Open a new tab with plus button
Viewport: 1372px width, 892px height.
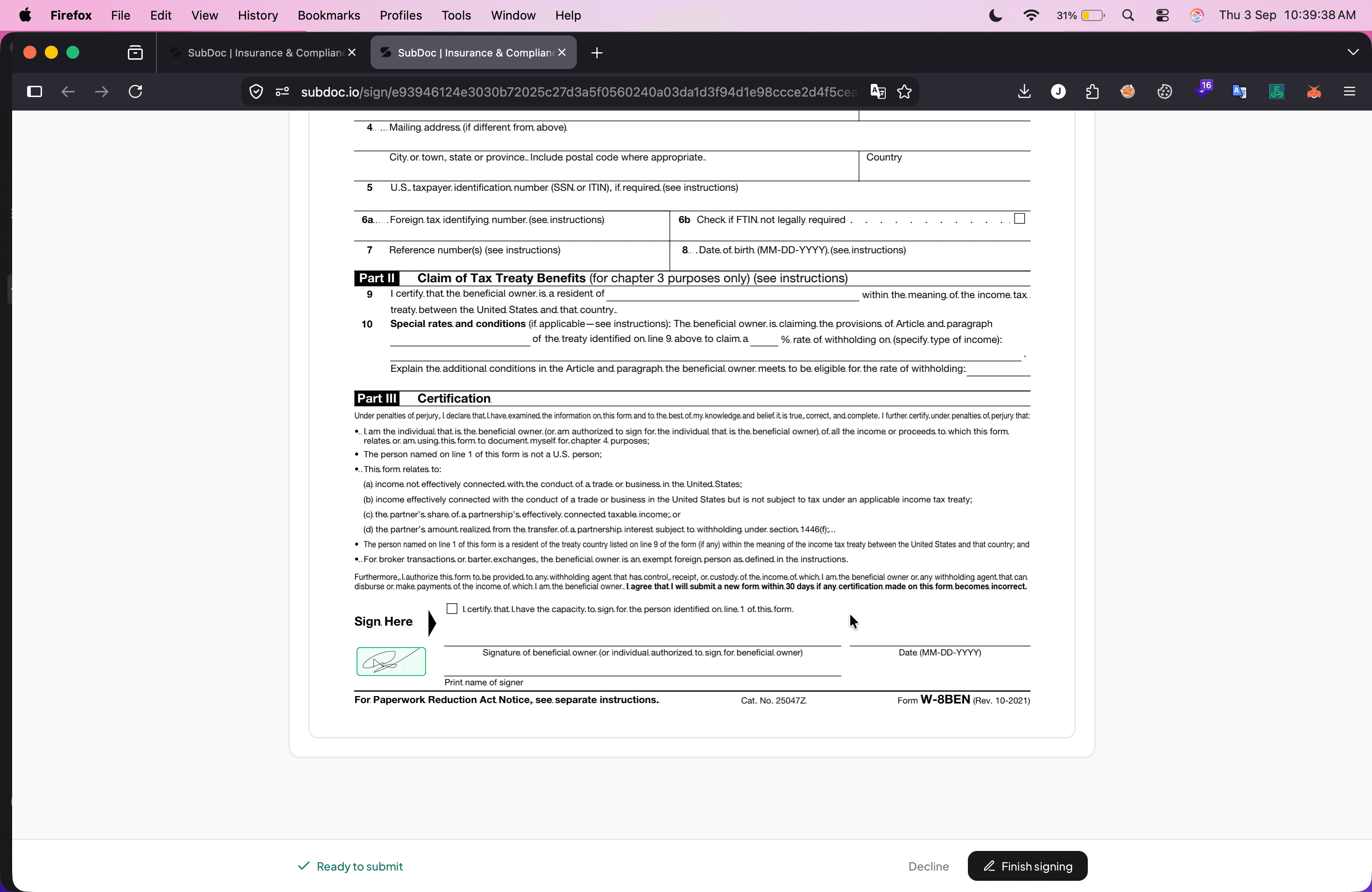click(x=597, y=53)
